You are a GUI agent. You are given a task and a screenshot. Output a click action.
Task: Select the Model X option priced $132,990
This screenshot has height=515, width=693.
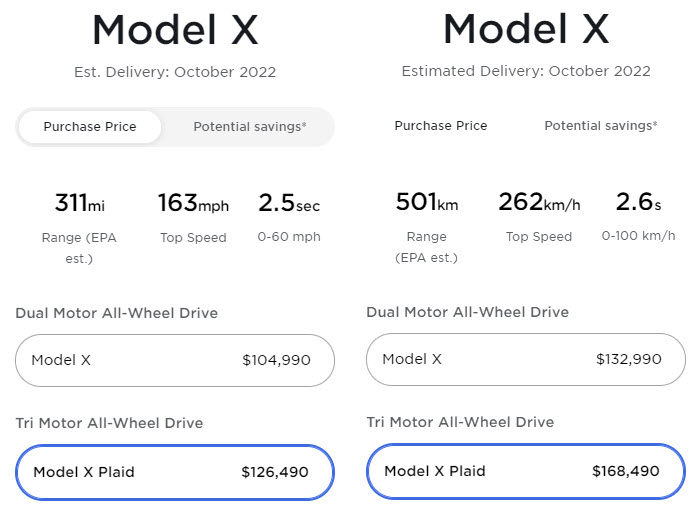526,359
